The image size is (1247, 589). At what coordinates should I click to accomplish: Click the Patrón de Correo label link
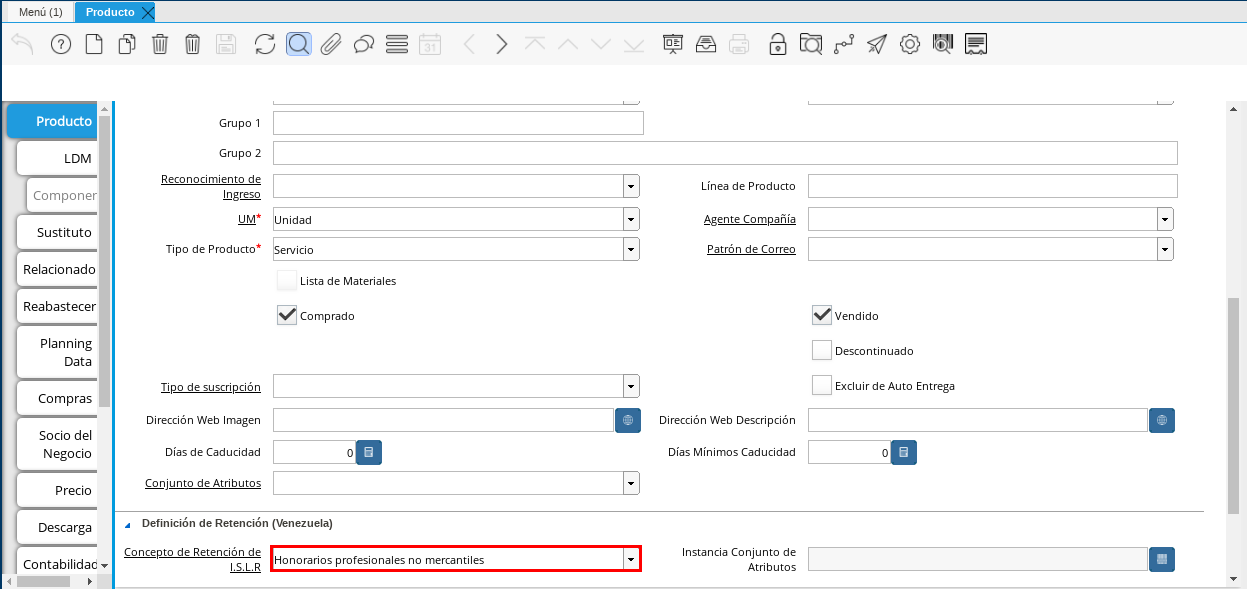[751, 249]
